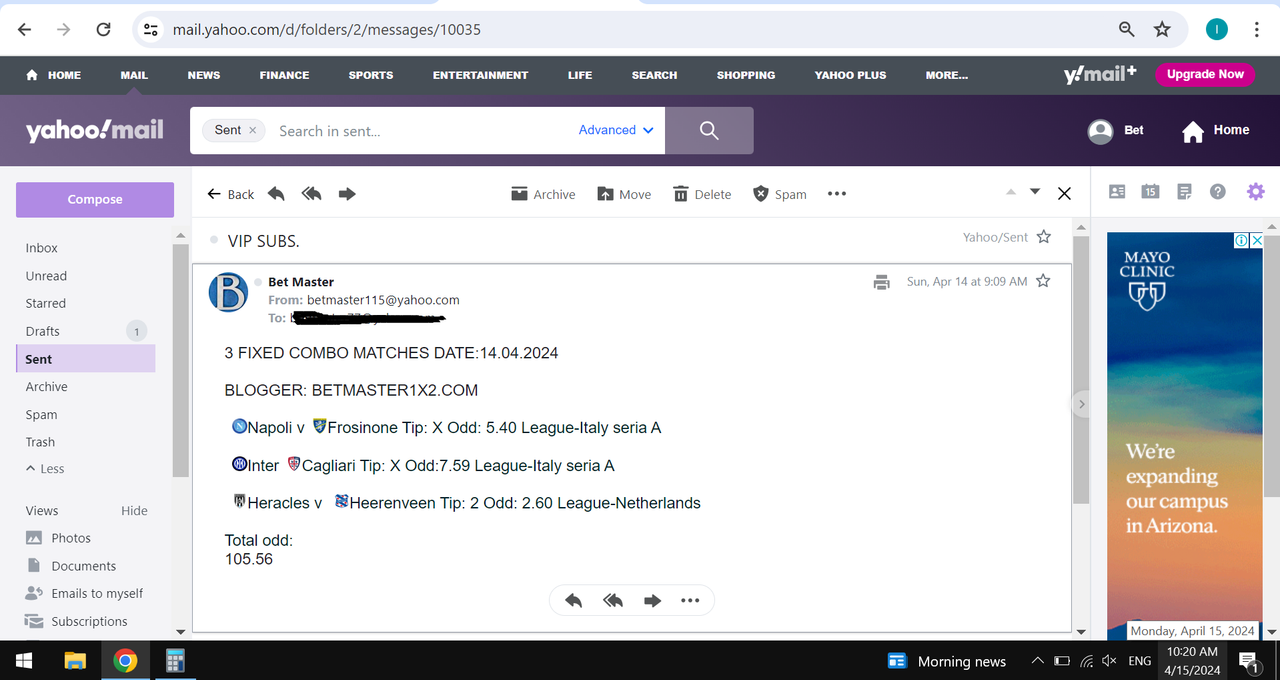
Task: Click the search magnifier button
Action: (709, 131)
